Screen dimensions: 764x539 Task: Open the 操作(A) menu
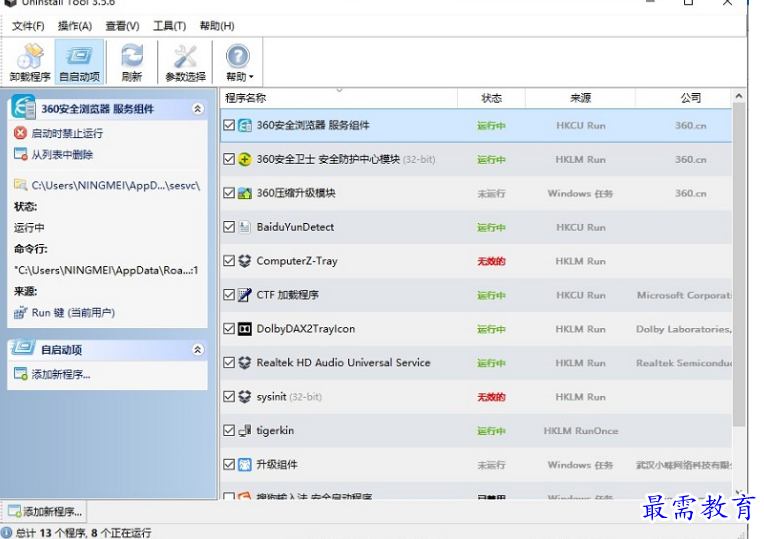[75, 26]
